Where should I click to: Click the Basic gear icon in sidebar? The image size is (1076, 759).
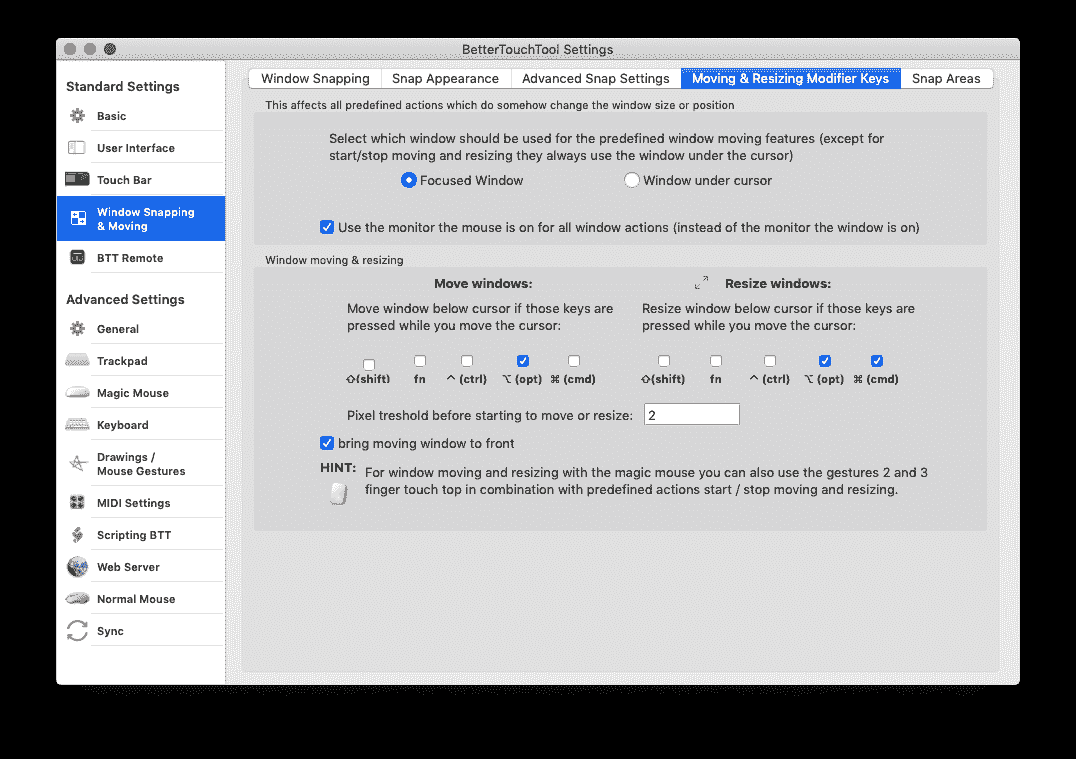tap(78, 116)
